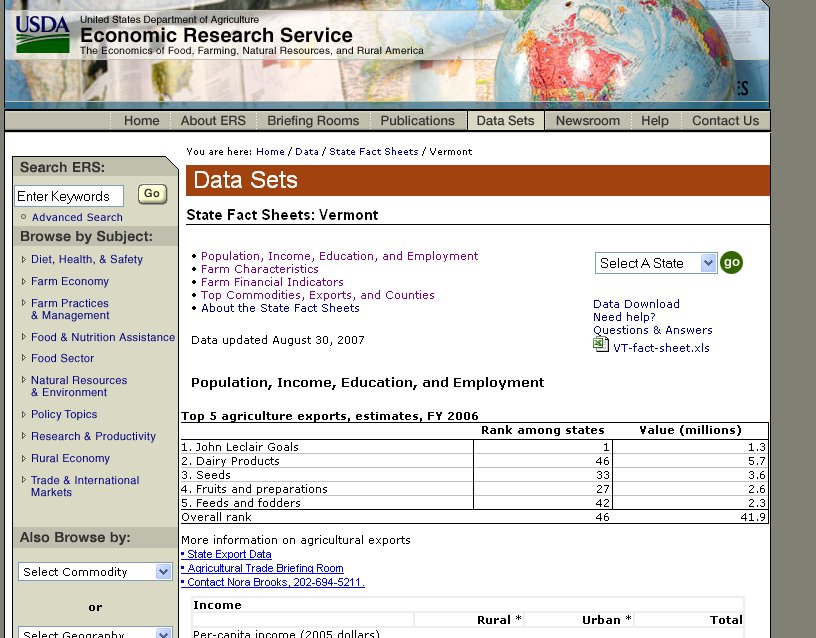Screen dimensions: 816x638
Task: Click the Enter Keywords search field
Action: 69,196
